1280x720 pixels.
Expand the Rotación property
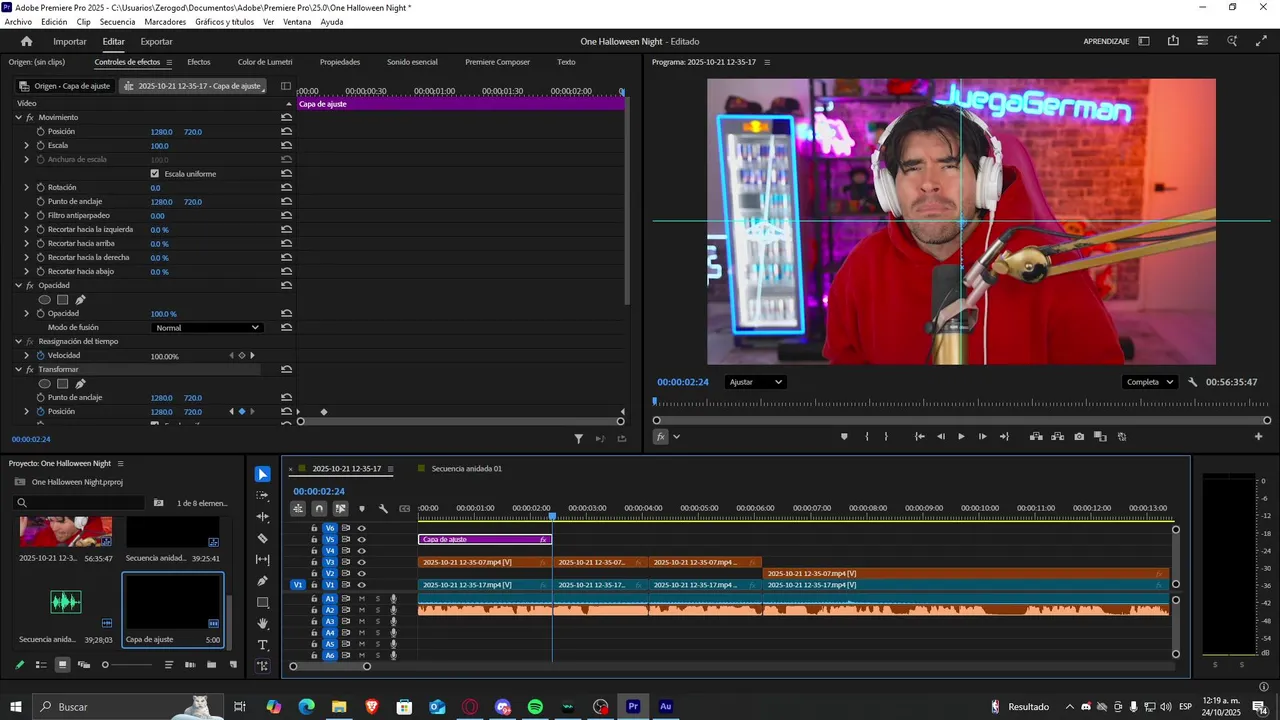(x=27, y=187)
